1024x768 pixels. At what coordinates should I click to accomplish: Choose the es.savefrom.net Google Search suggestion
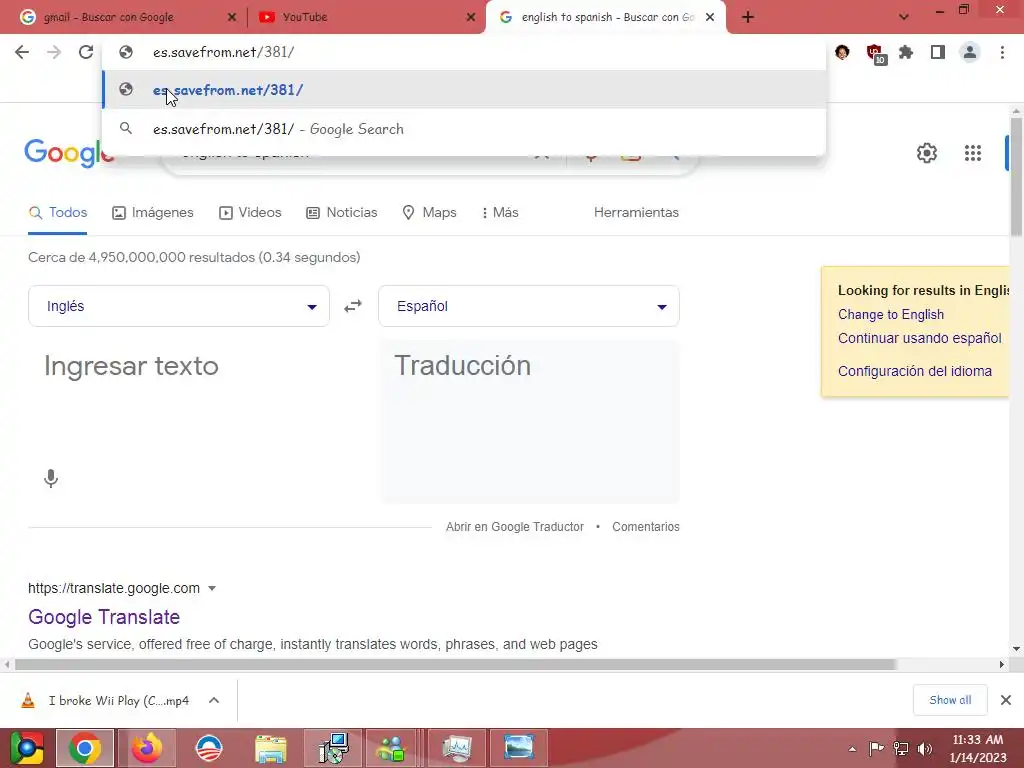pyautogui.click(x=464, y=129)
